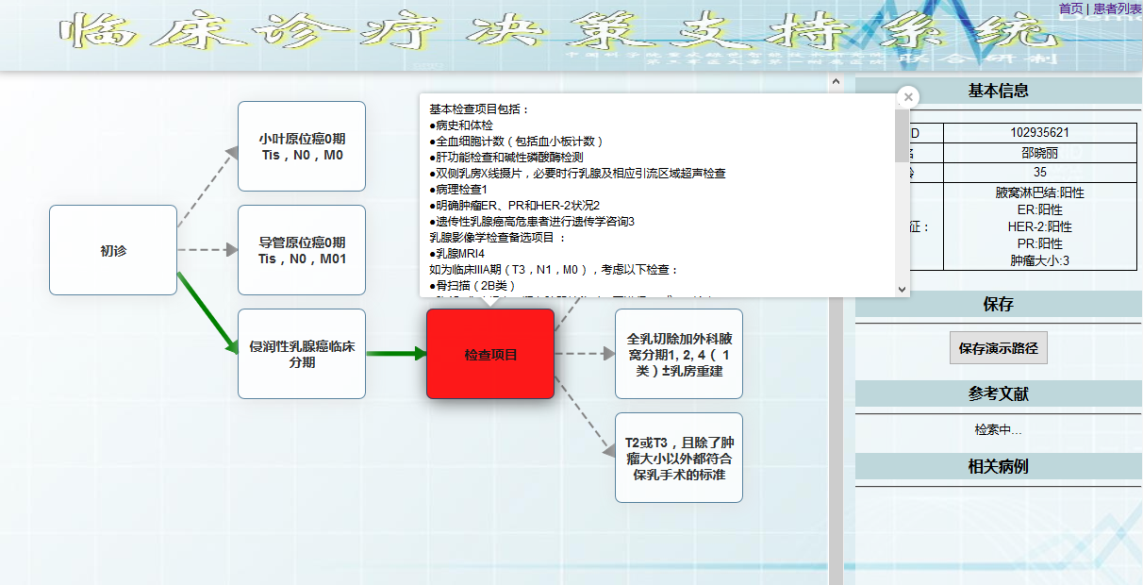Go to the 首页 link
The height and width of the screenshot is (585, 1143).
coord(1070,8)
